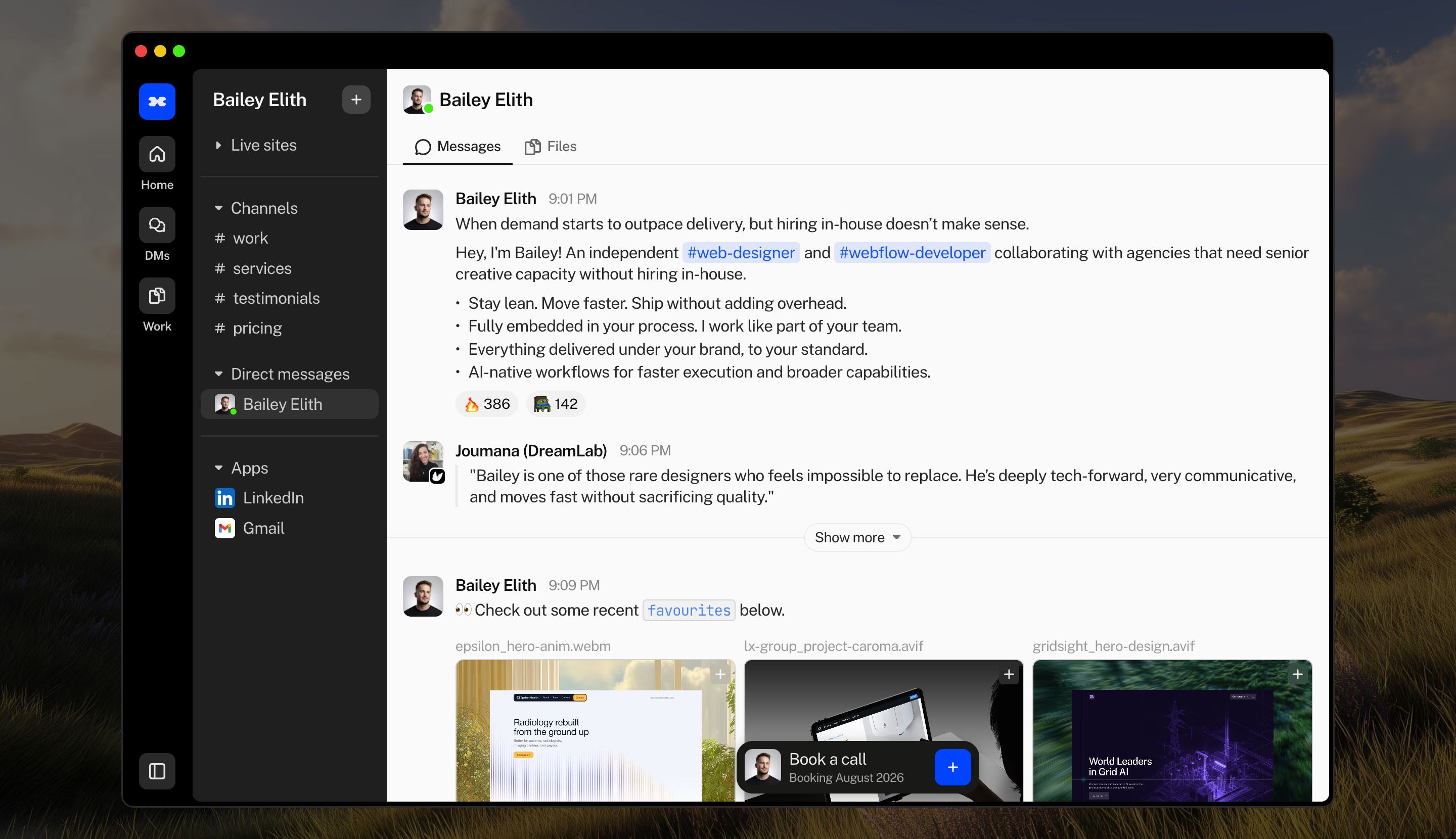Image resolution: width=1456 pixels, height=839 pixels.
Task: Collapse the Apps section
Action: point(242,468)
